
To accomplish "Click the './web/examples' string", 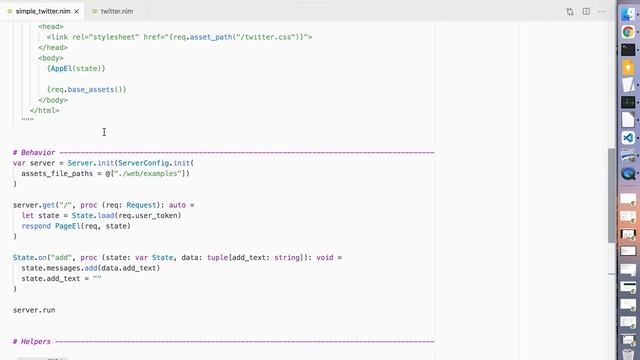I will [148, 173].
